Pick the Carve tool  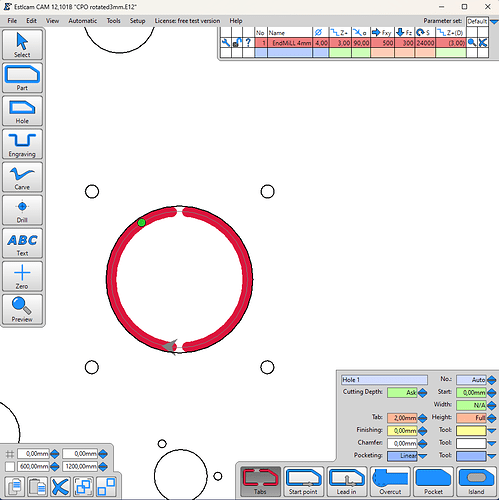click(22, 177)
